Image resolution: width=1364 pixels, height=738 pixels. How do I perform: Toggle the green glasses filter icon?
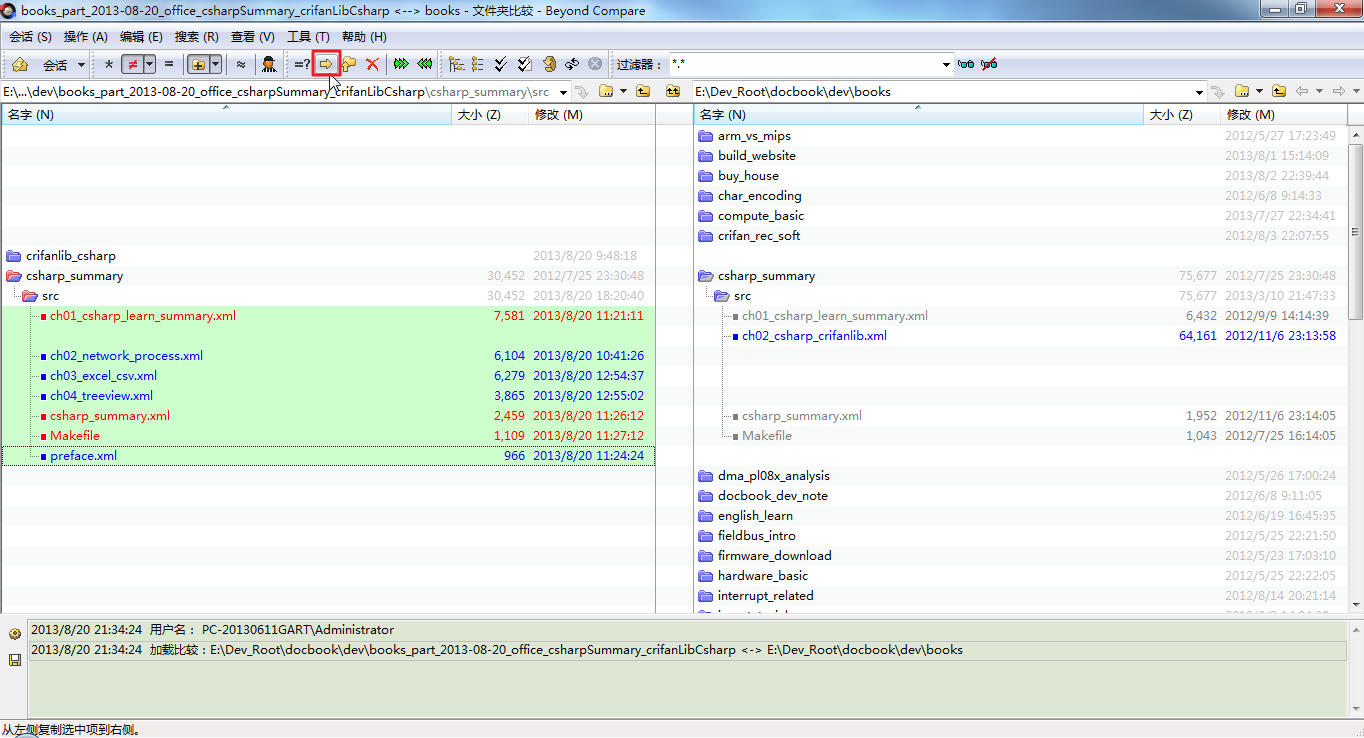(966, 65)
